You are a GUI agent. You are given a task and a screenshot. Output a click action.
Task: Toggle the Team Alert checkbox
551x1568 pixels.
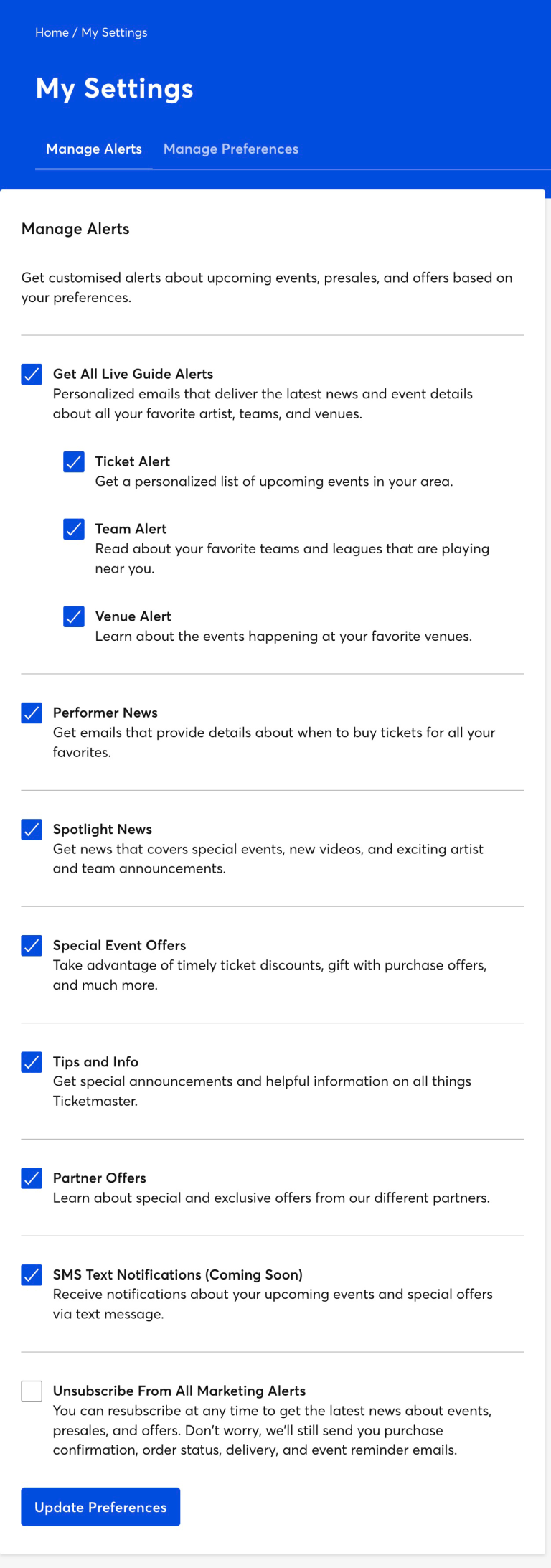(74, 529)
